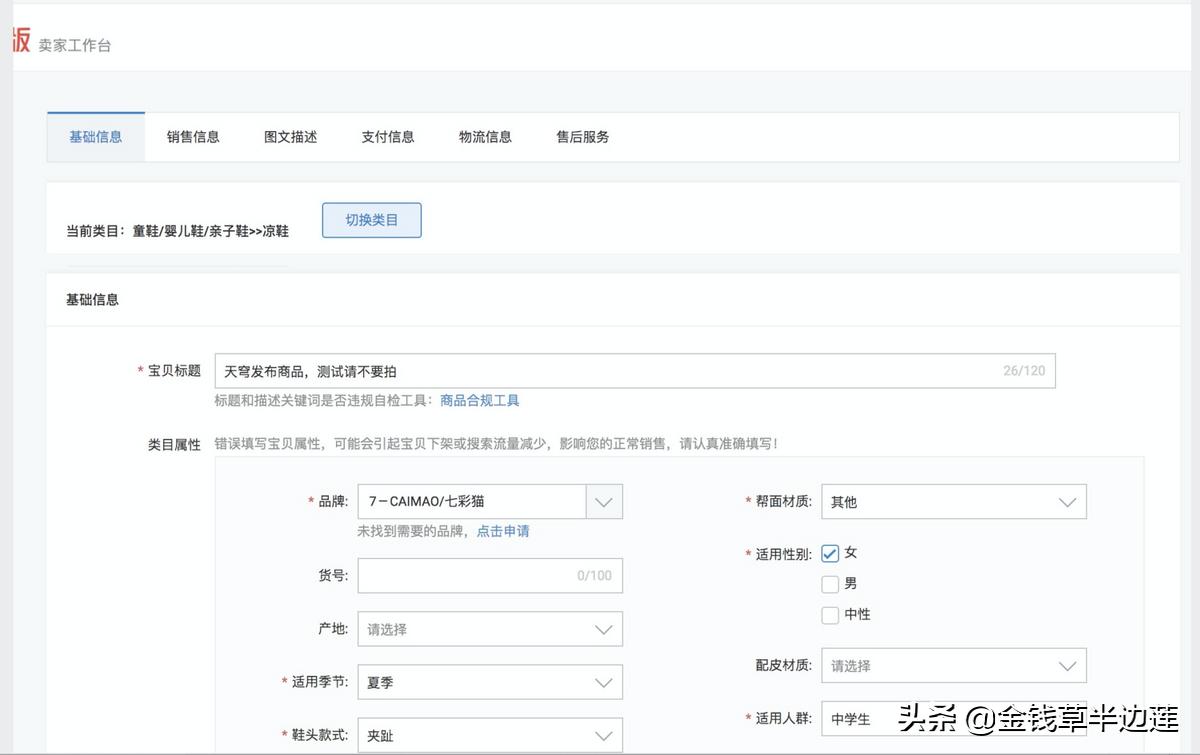Viewport: 1200px width, 755px height.
Task: Open the 物流信息 tab
Action: tap(485, 137)
